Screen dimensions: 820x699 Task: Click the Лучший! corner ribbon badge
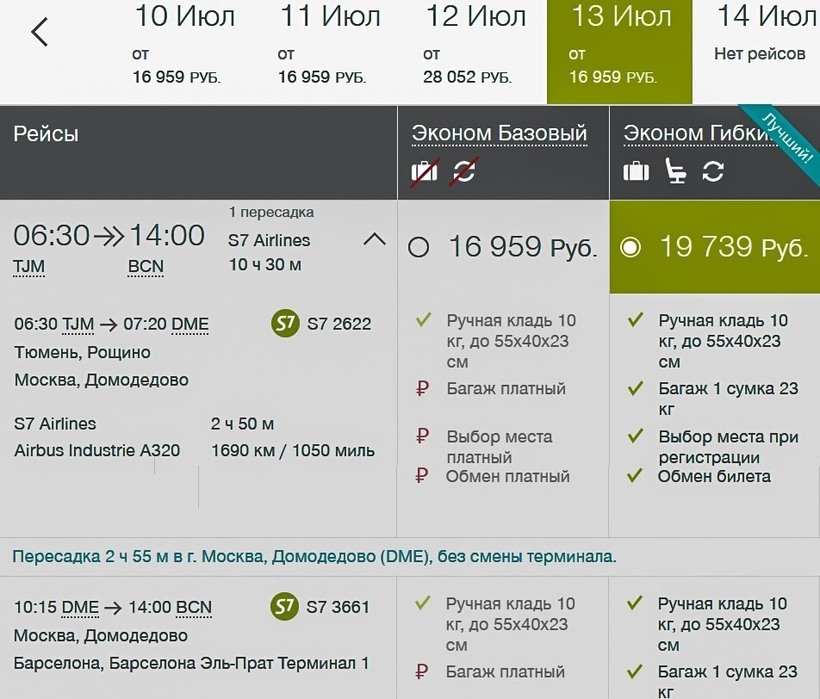(x=788, y=137)
